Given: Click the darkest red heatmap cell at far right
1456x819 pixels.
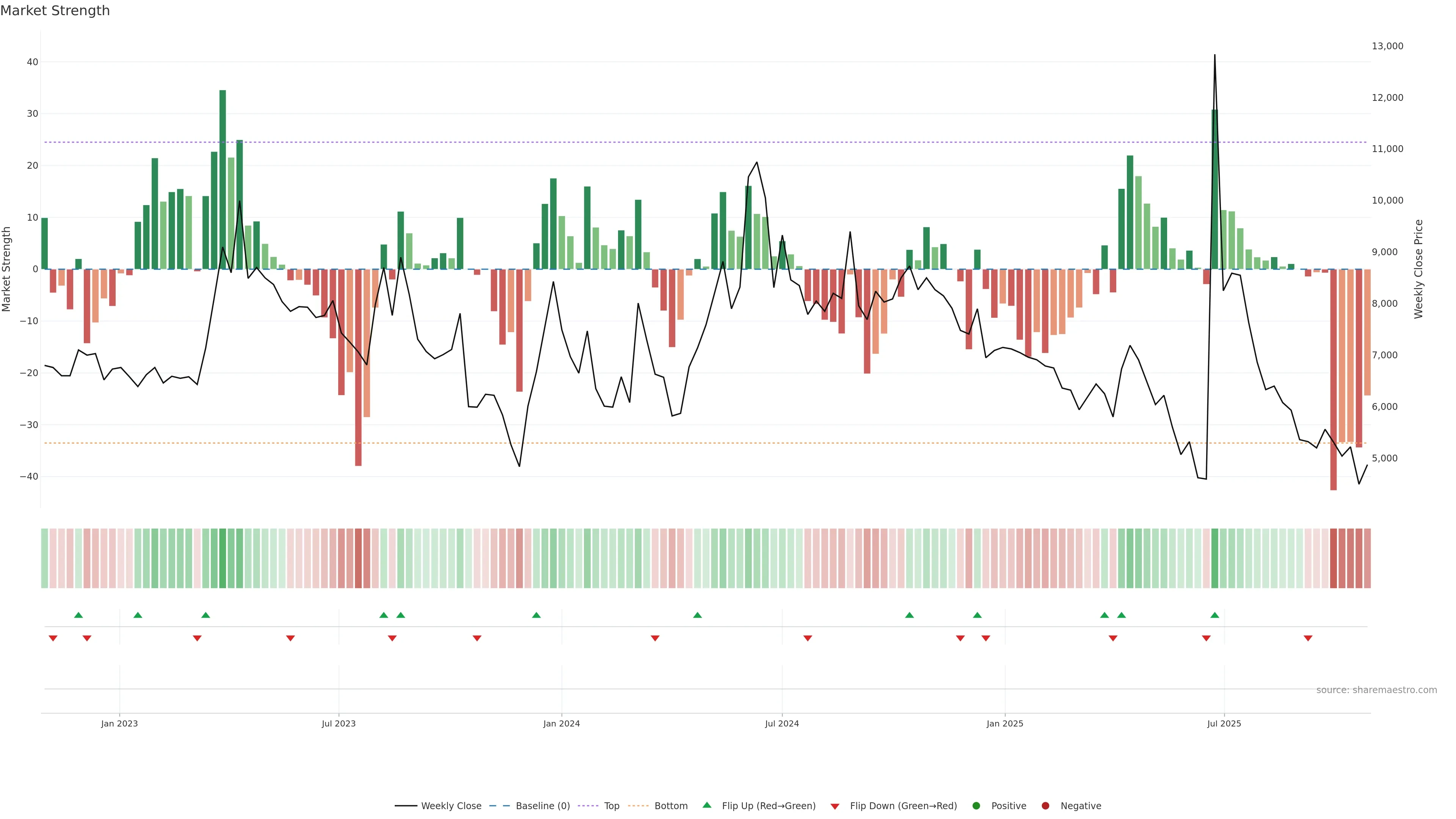Looking at the screenshot, I should 1334,558.
